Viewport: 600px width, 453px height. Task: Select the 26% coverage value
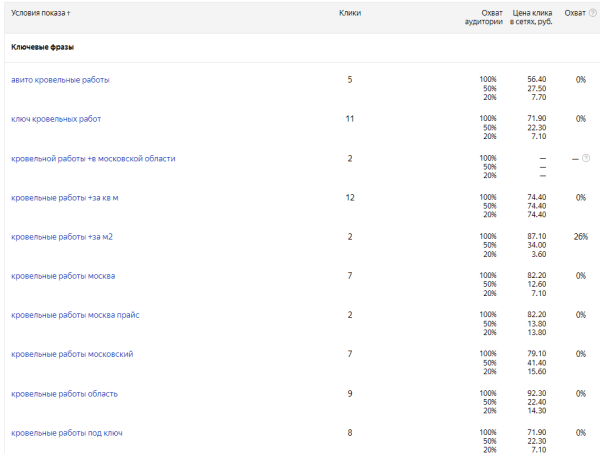[581, 237]
